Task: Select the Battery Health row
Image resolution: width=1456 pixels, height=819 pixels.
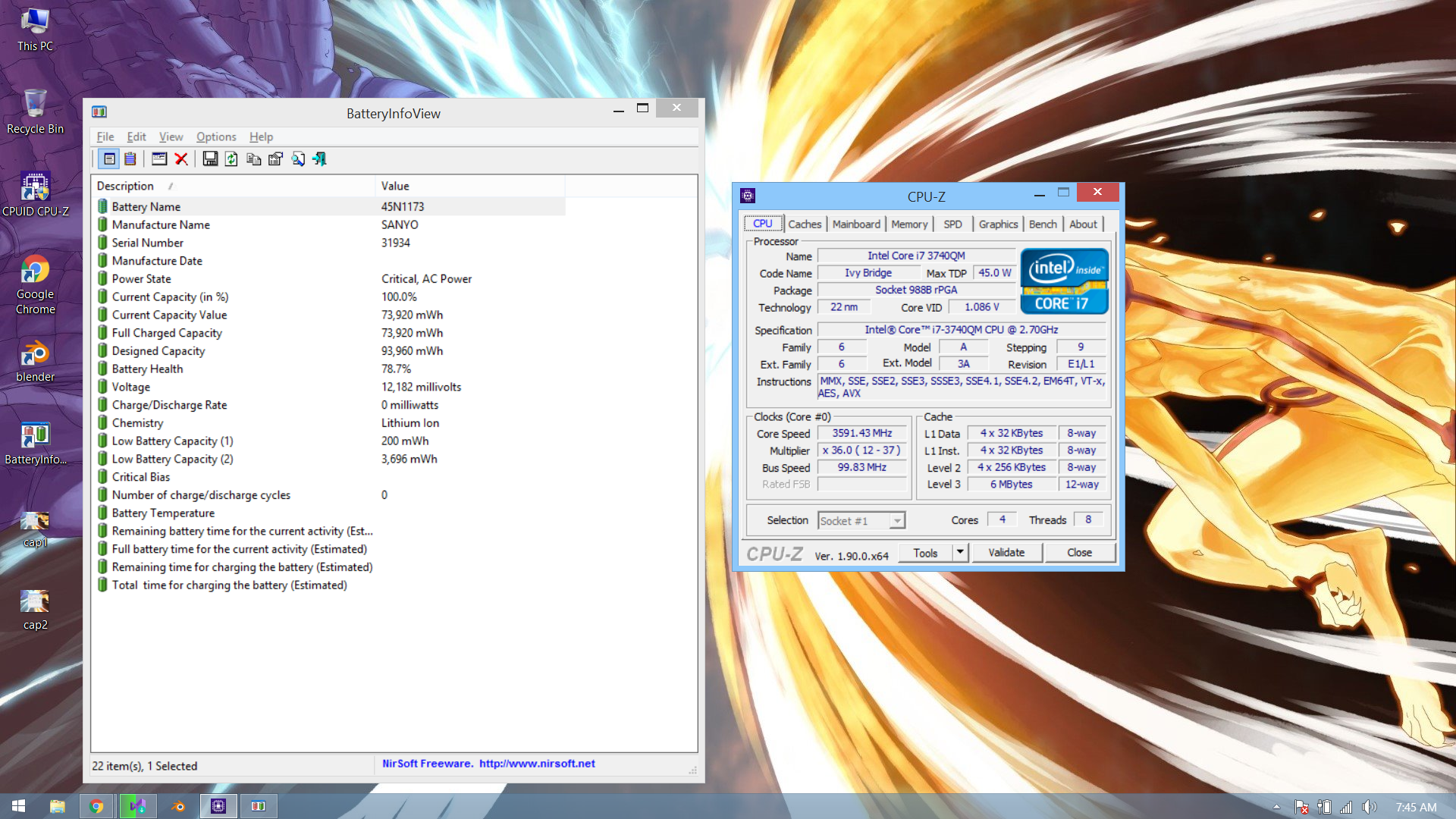Action: point(330,369)
